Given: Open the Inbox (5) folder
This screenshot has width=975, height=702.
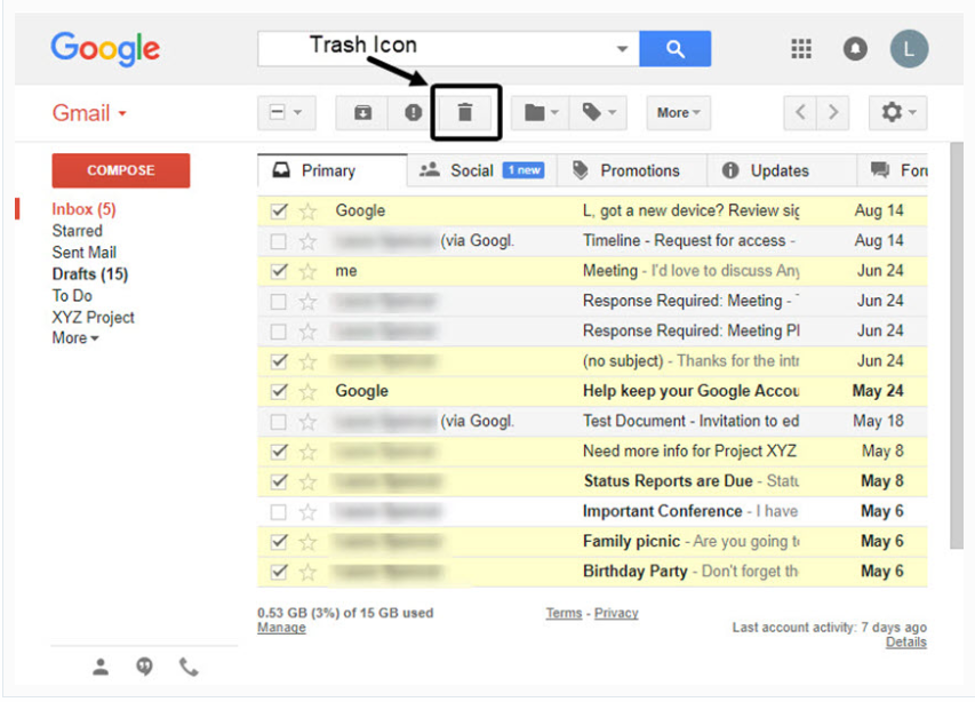Looking at the screenshot, I should (84, 209).
